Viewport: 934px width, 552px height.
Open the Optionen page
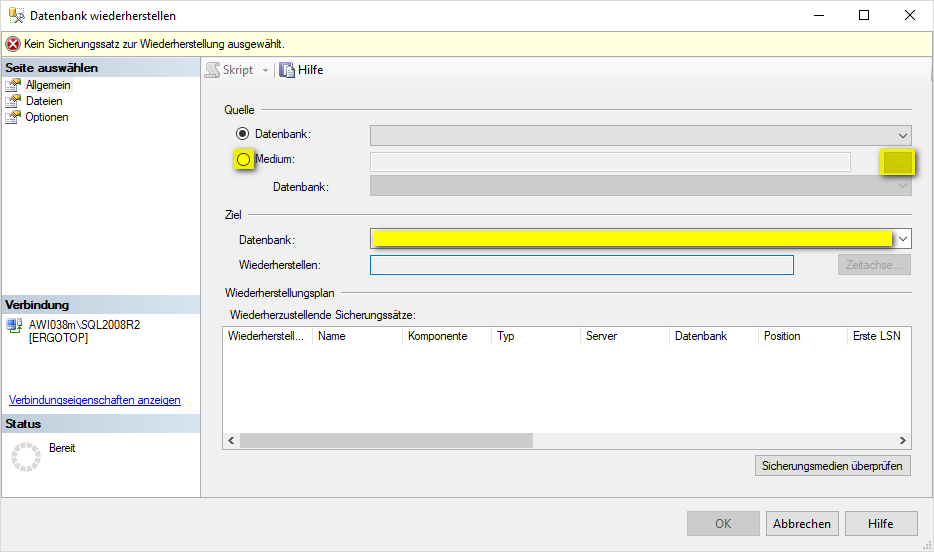click(x=47, y=117)
